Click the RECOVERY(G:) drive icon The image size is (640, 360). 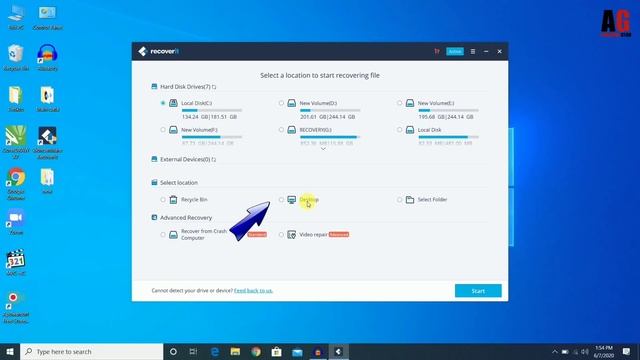click(291, 130)
